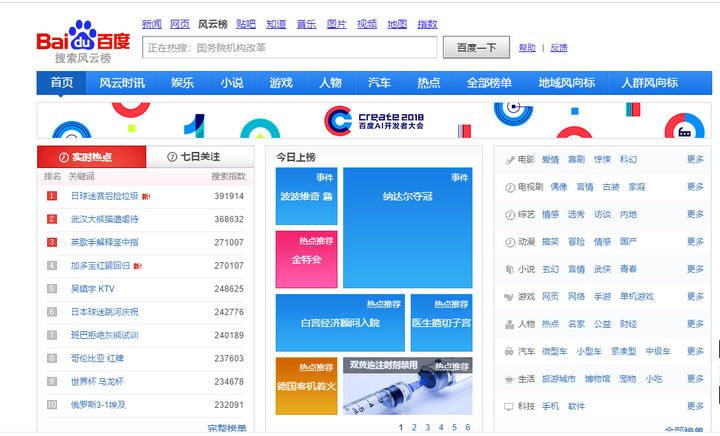Viewport: 720px width, 436px height.
Task: Go to page 6 of 今日上榜
Action: pyautogui.click(x=467, y=427)
